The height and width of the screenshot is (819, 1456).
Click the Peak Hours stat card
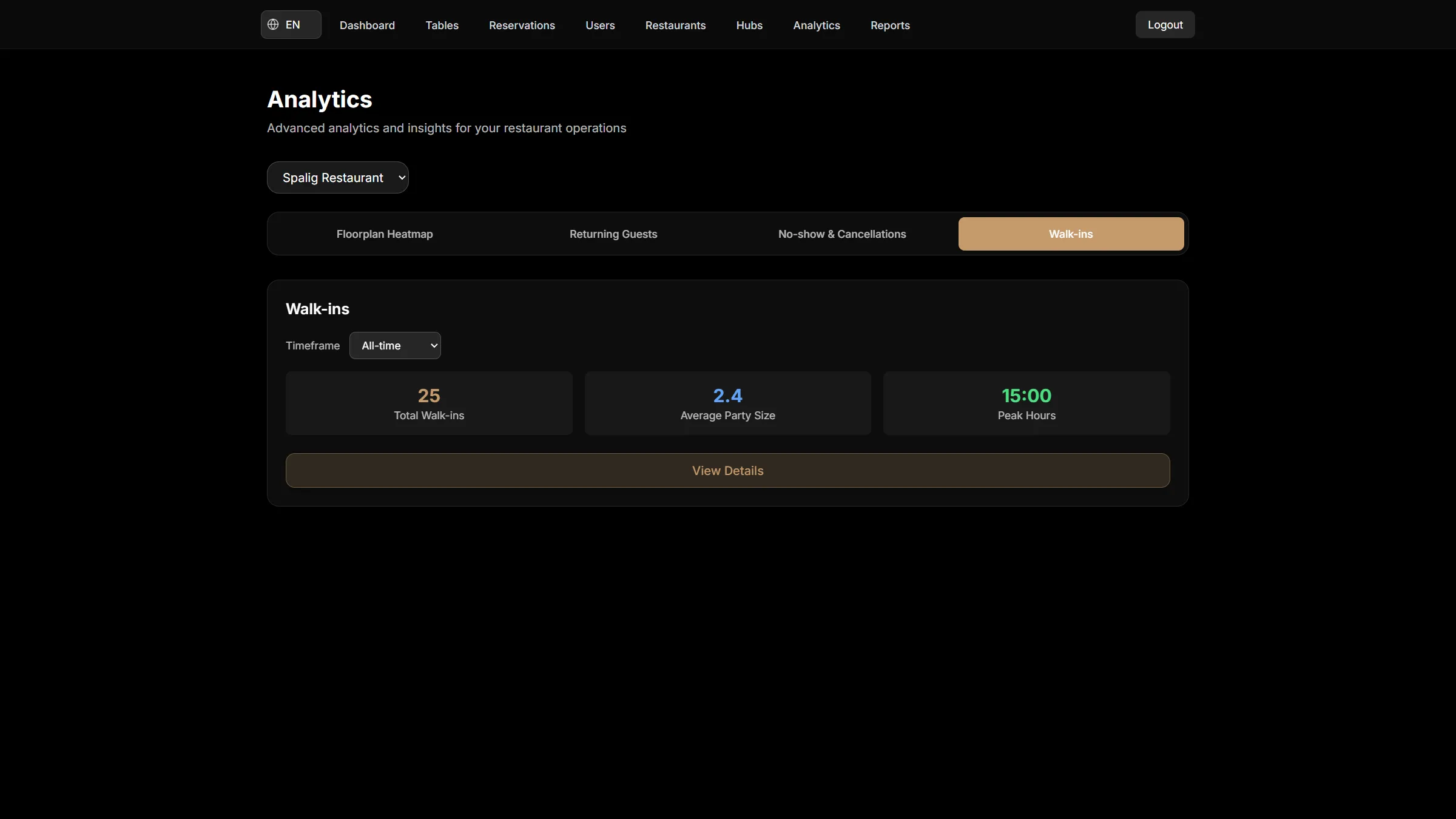tap(1026, 403)
